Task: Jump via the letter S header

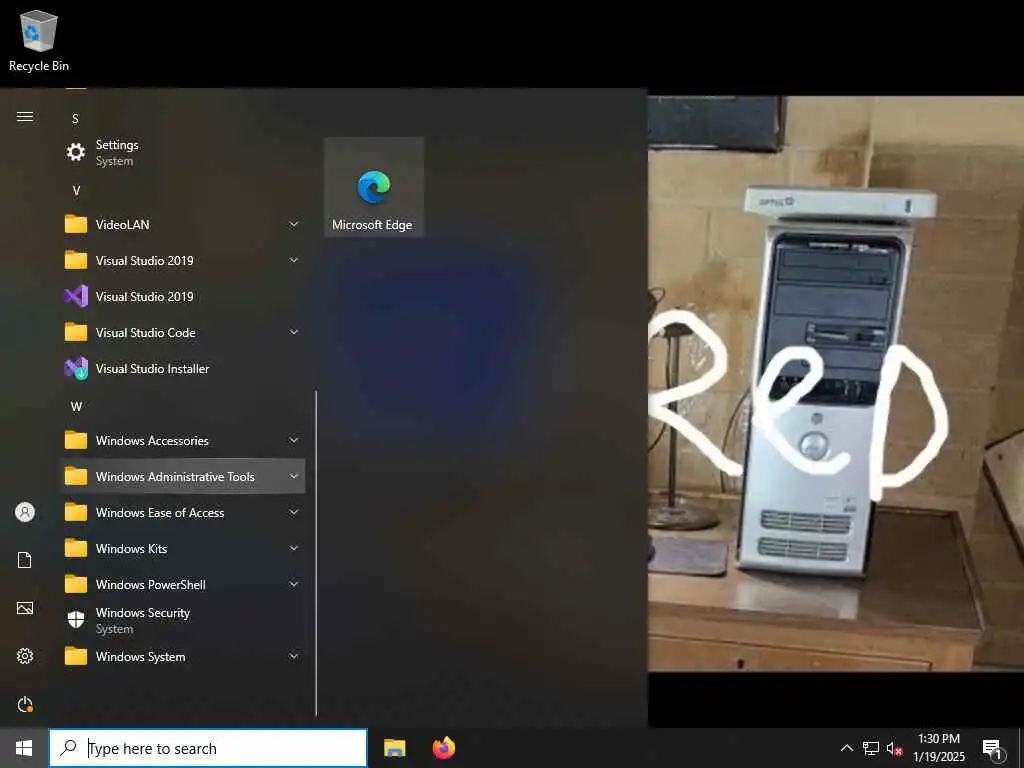Action: click(x=75, y=119)
